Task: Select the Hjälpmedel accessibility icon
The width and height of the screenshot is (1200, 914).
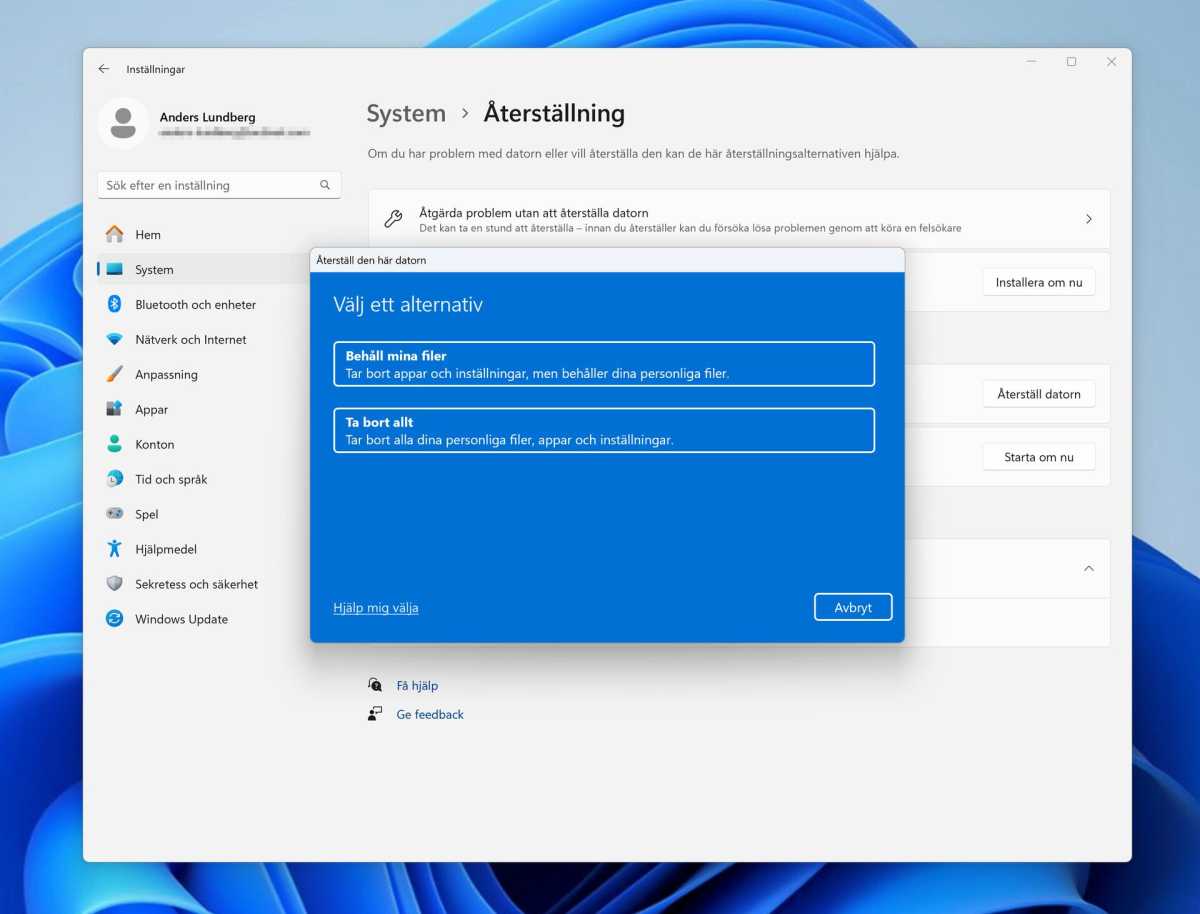Action: 115,549
